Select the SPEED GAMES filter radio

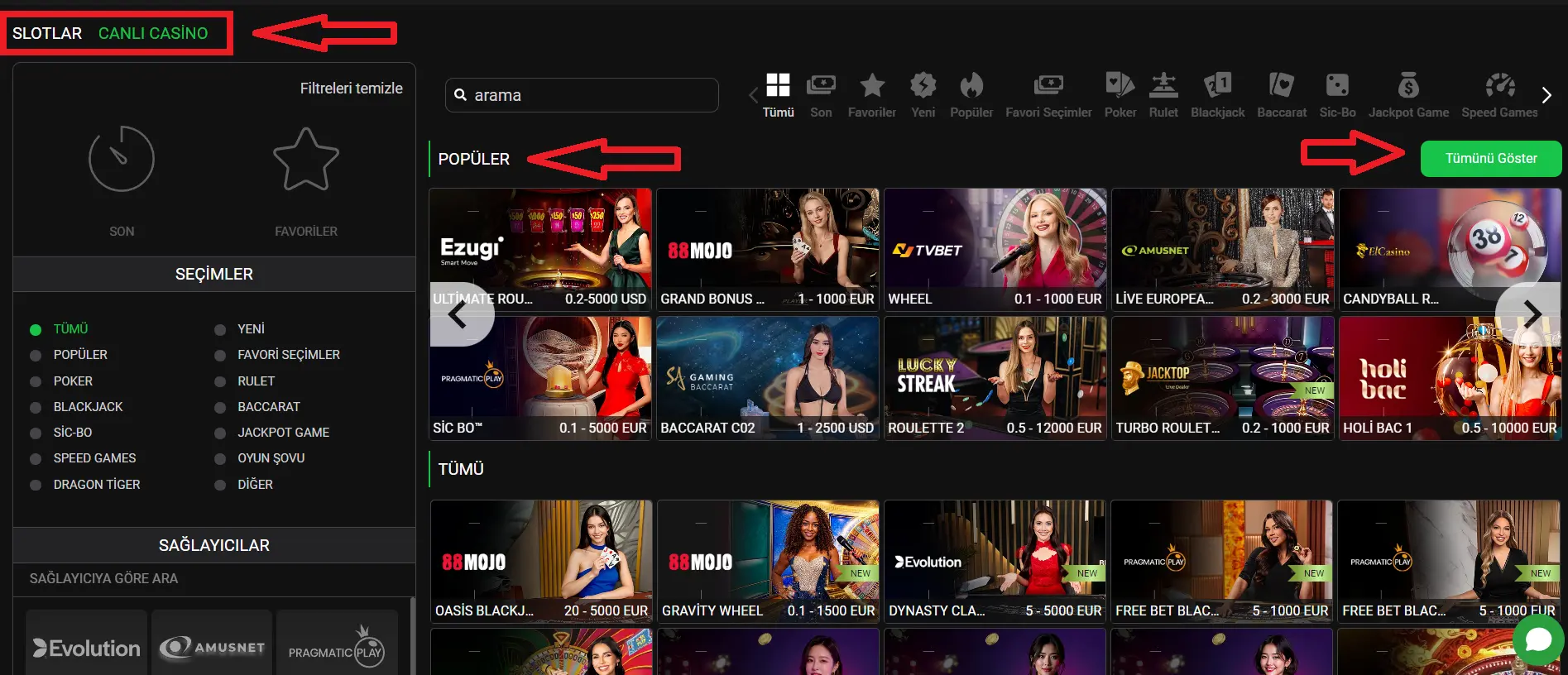(36, 459)
